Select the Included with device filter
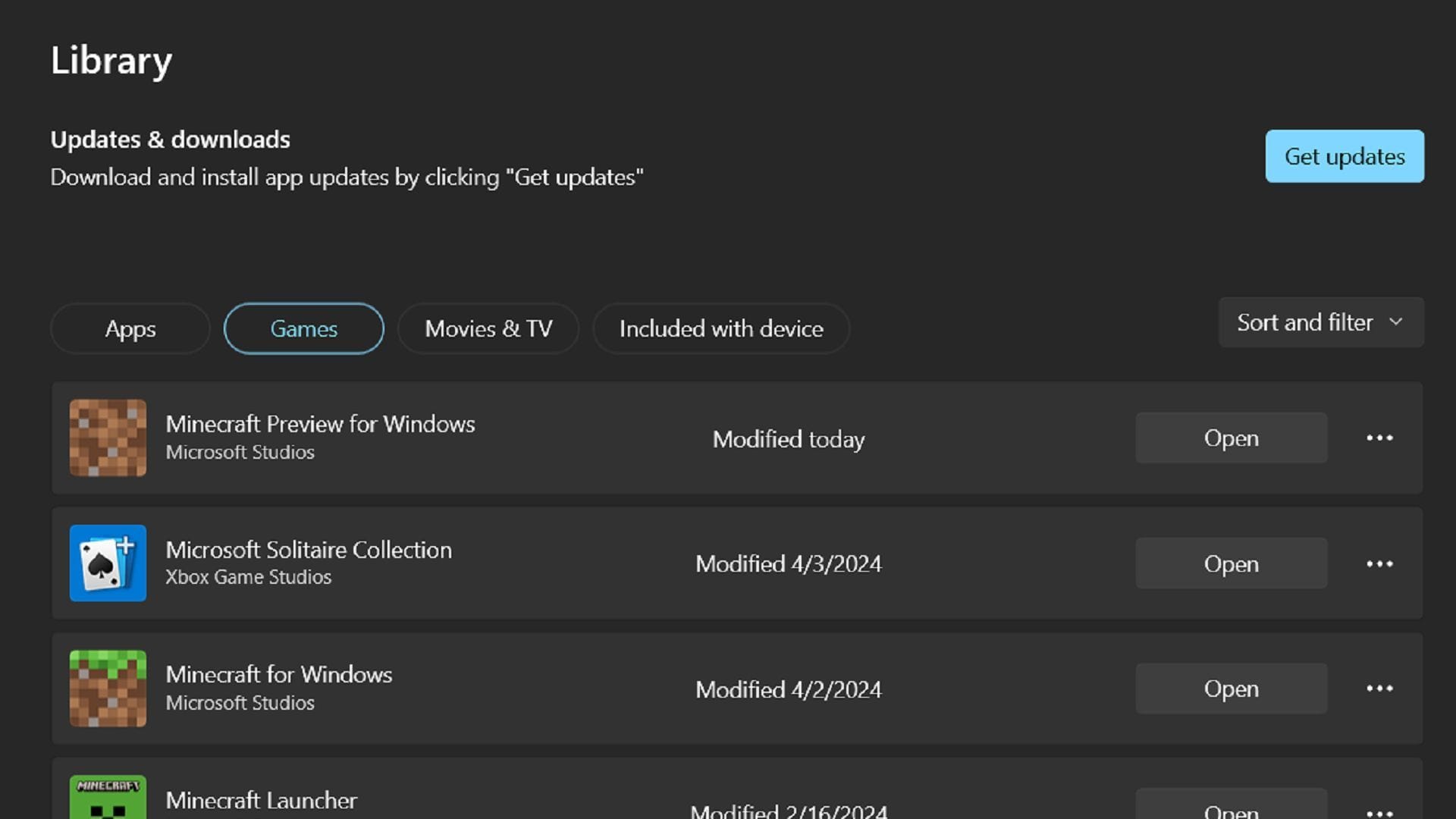 click(720, 328)
